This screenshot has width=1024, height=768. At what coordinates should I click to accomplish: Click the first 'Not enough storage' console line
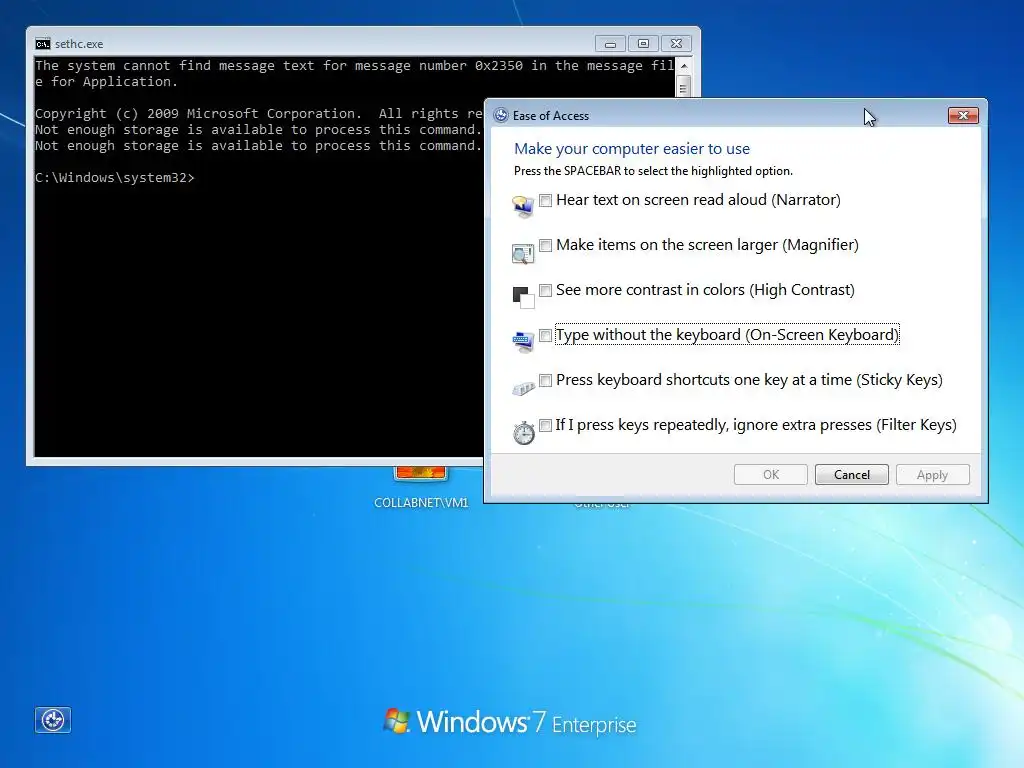[x=259, y=129]
